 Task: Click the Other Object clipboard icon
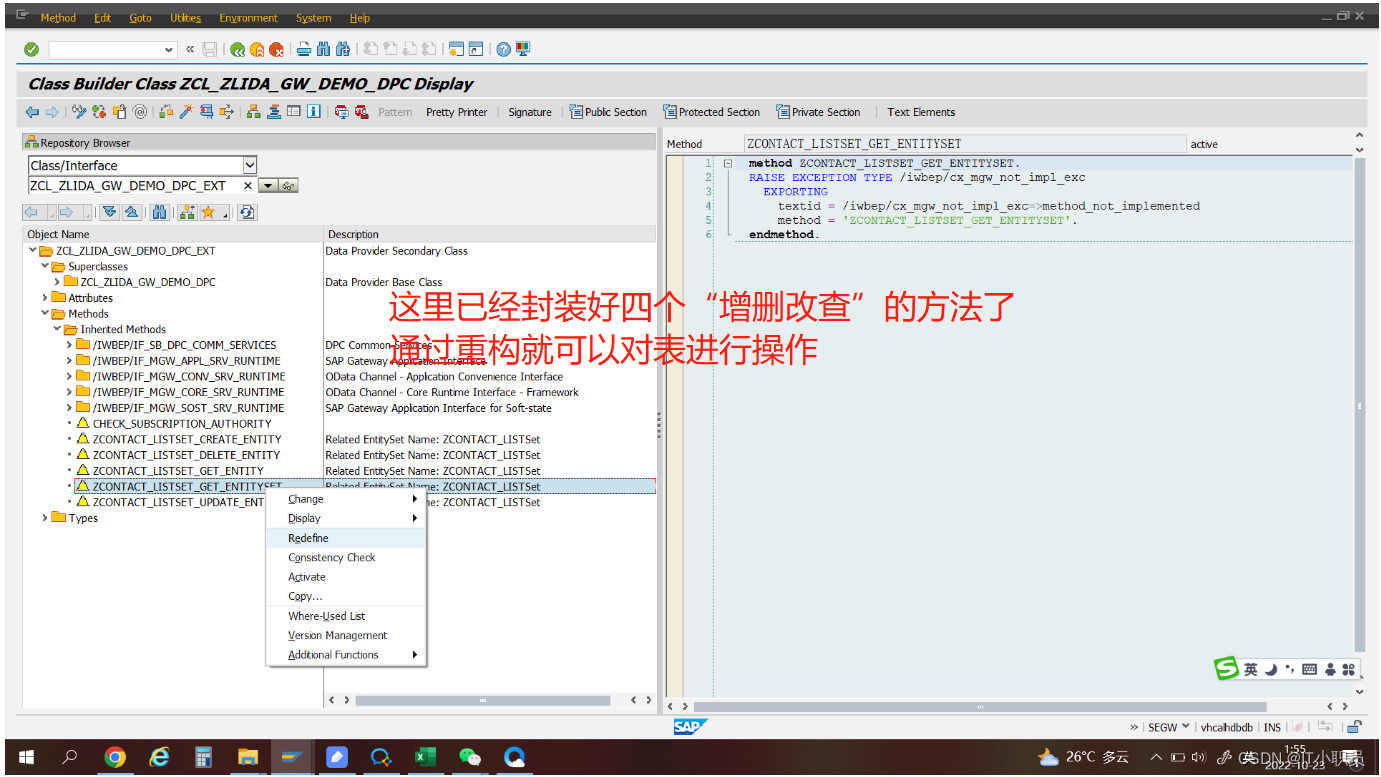119,112
